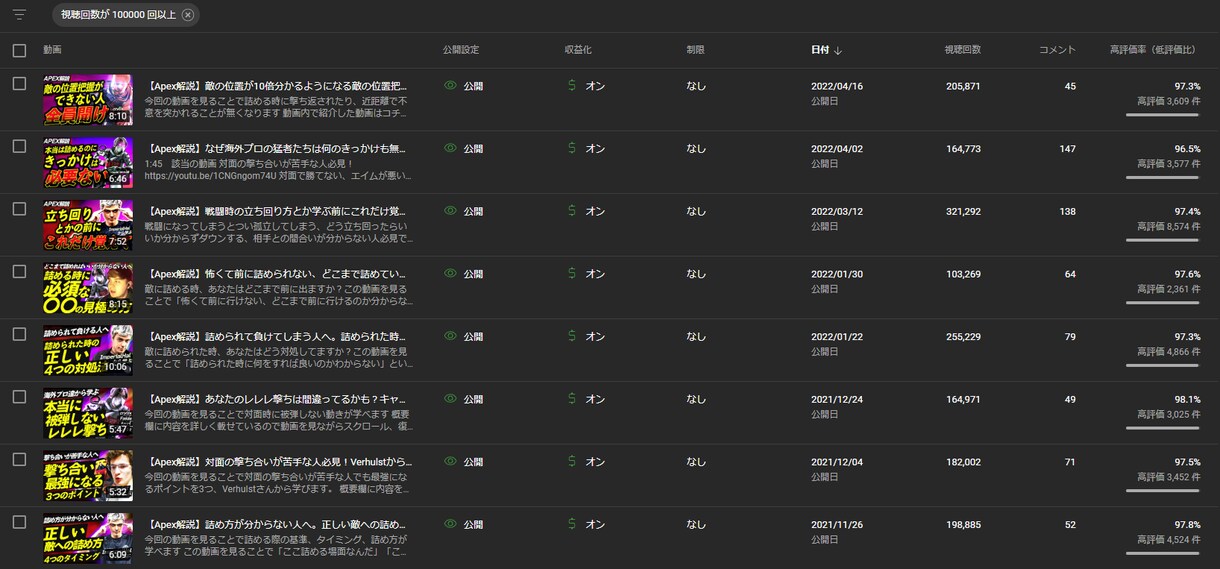Screen dimensions: 1220x569
Task: Select checkbox for 2022/03/12 video row
Action: point(19,209)
